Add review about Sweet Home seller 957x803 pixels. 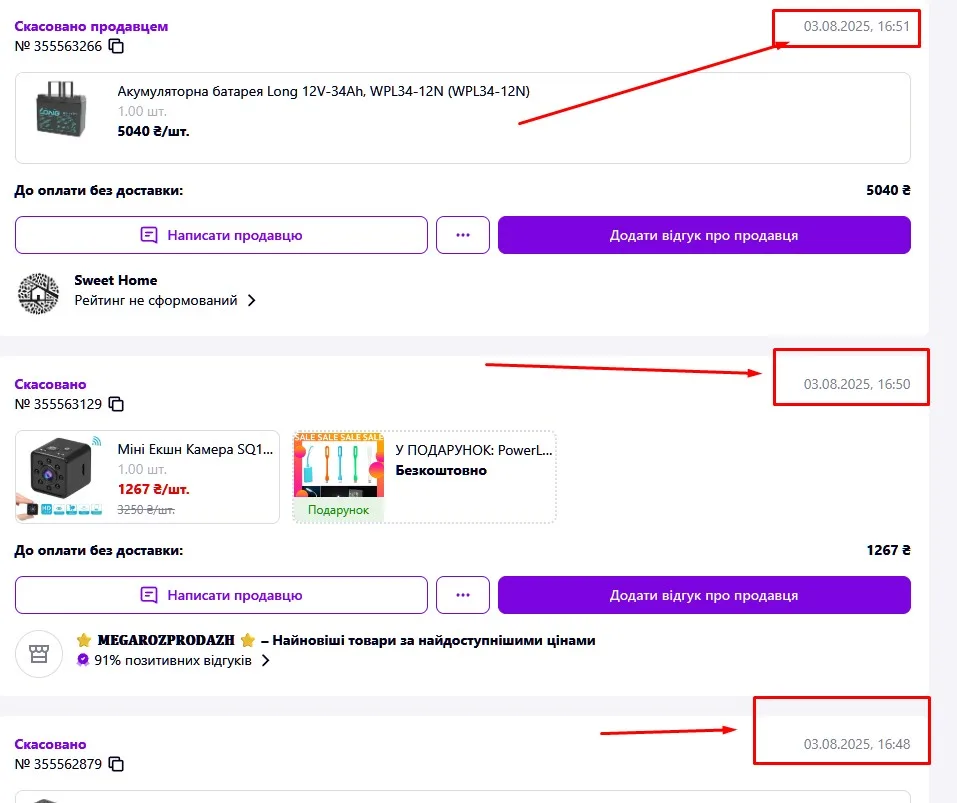click(703, 235)
